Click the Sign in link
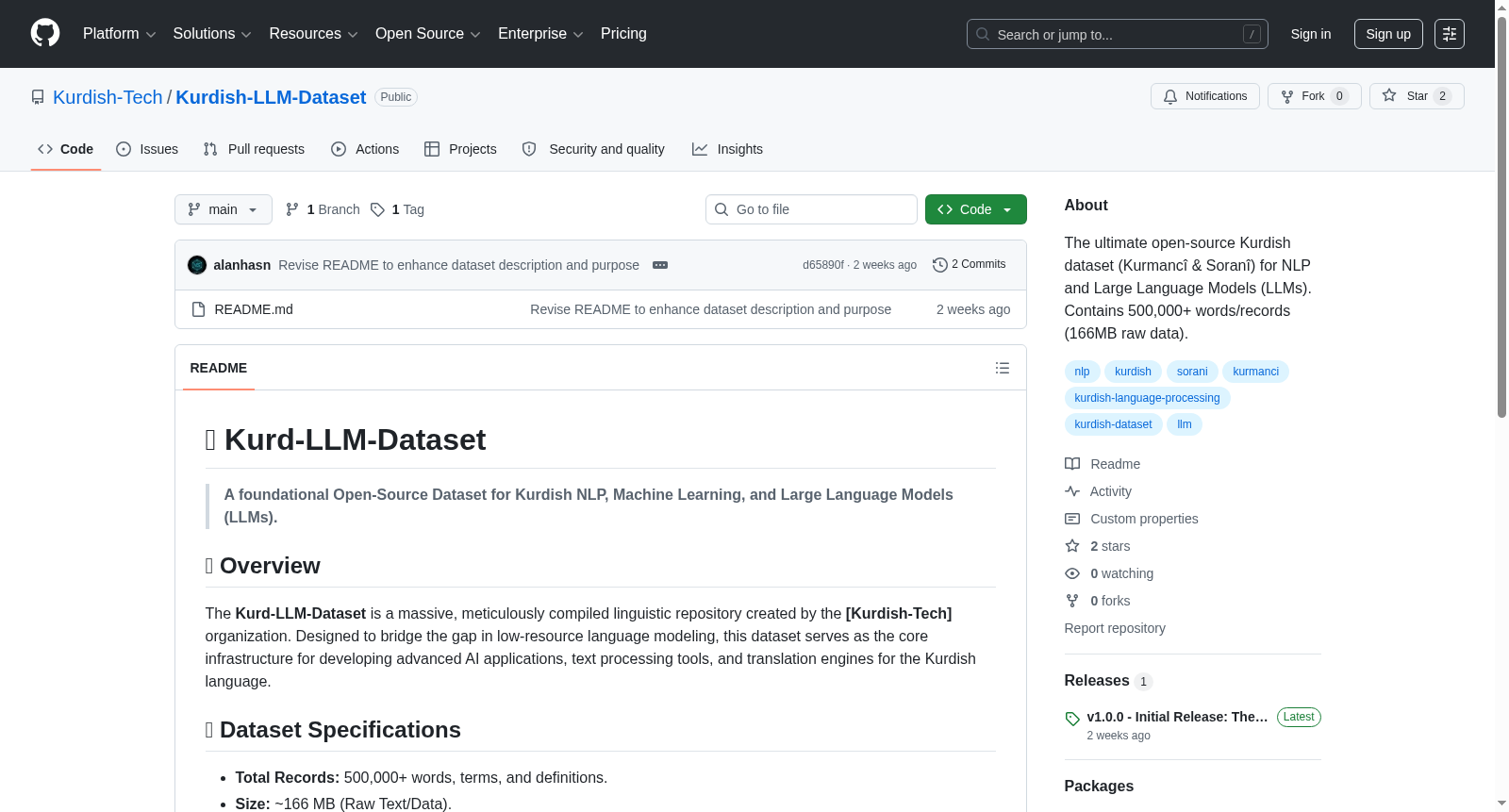Image resolution: width=1509 pixels, height=812 pixels. coord(1311,34)
